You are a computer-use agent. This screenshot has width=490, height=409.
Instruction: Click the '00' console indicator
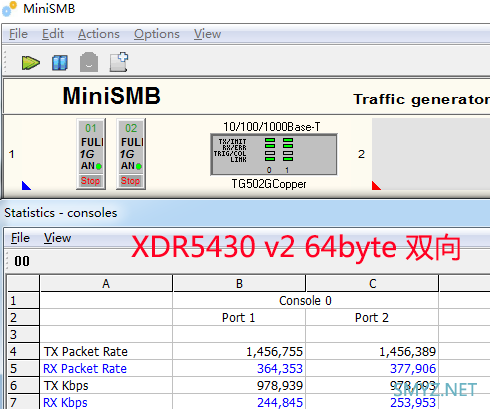(x=22, y=261)
